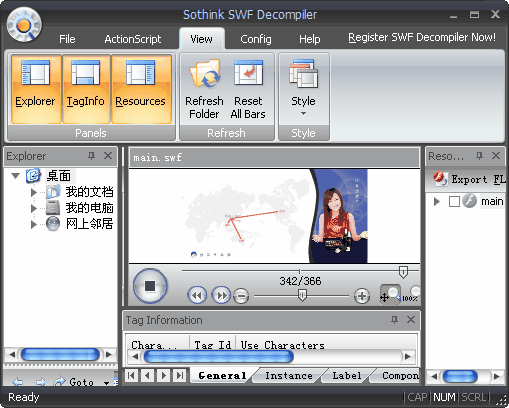The image size is (509, 408).
Task: Click Reset All Bars icon
Action: pos(248,73)
